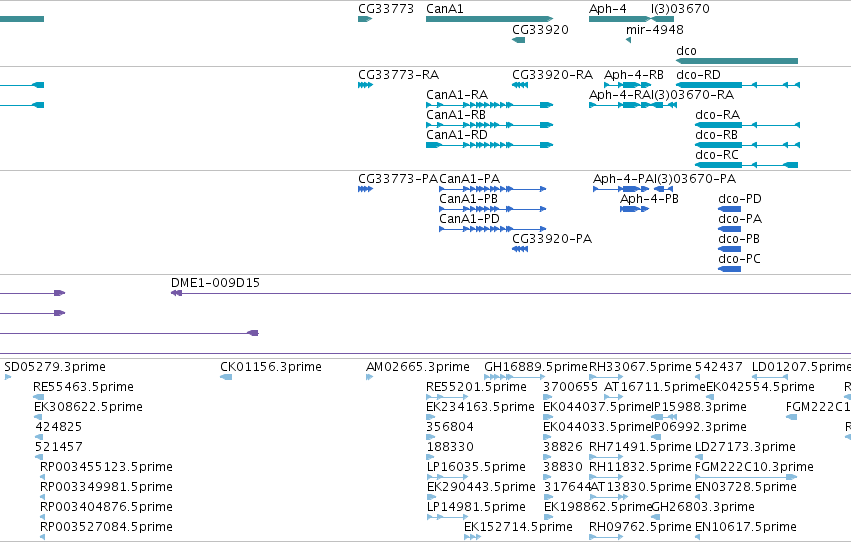
Task: Click feature 188330
Action: [x=430, y=457]
